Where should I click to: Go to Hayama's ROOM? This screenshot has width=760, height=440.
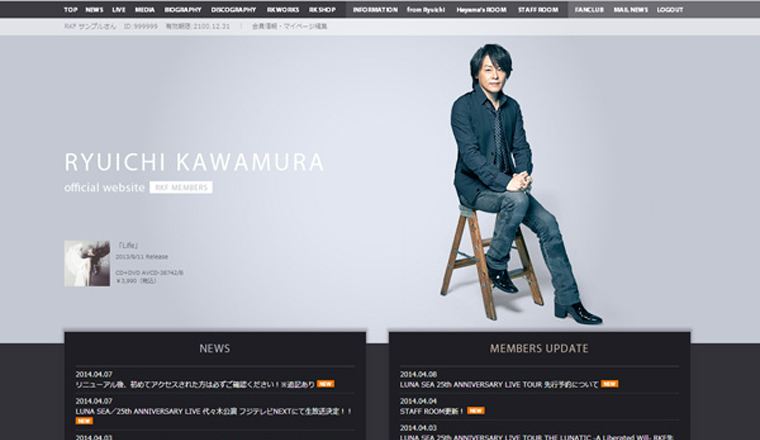click(481, 10)
